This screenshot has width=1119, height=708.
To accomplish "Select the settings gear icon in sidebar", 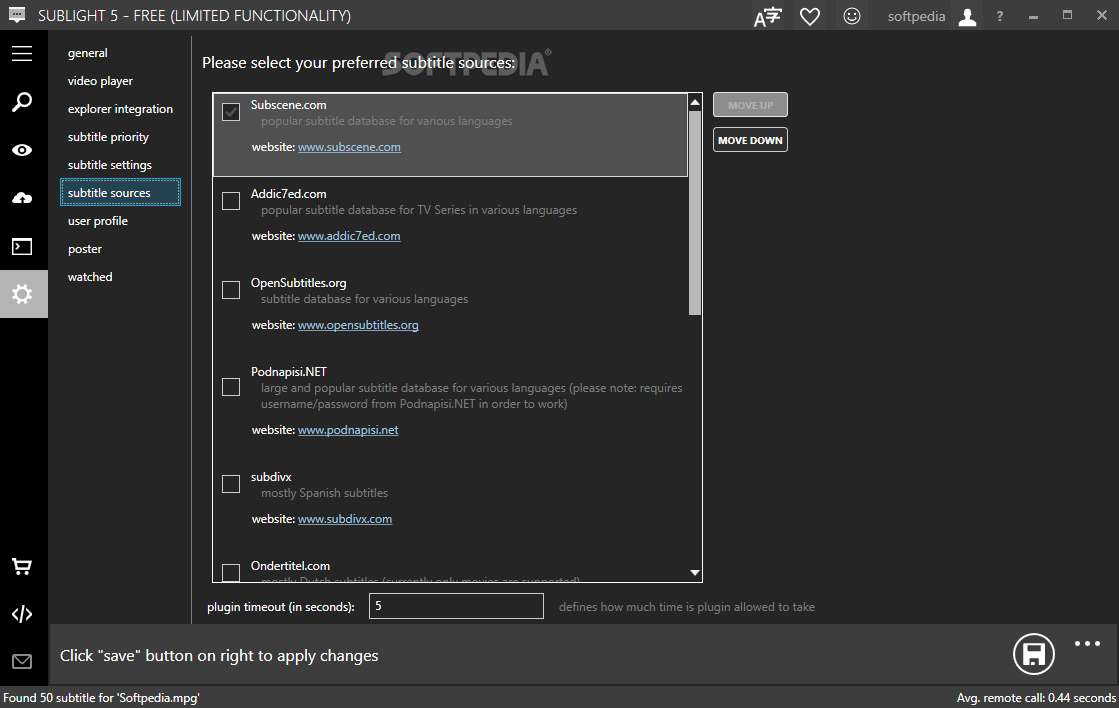I will click(x=24, y=293).
